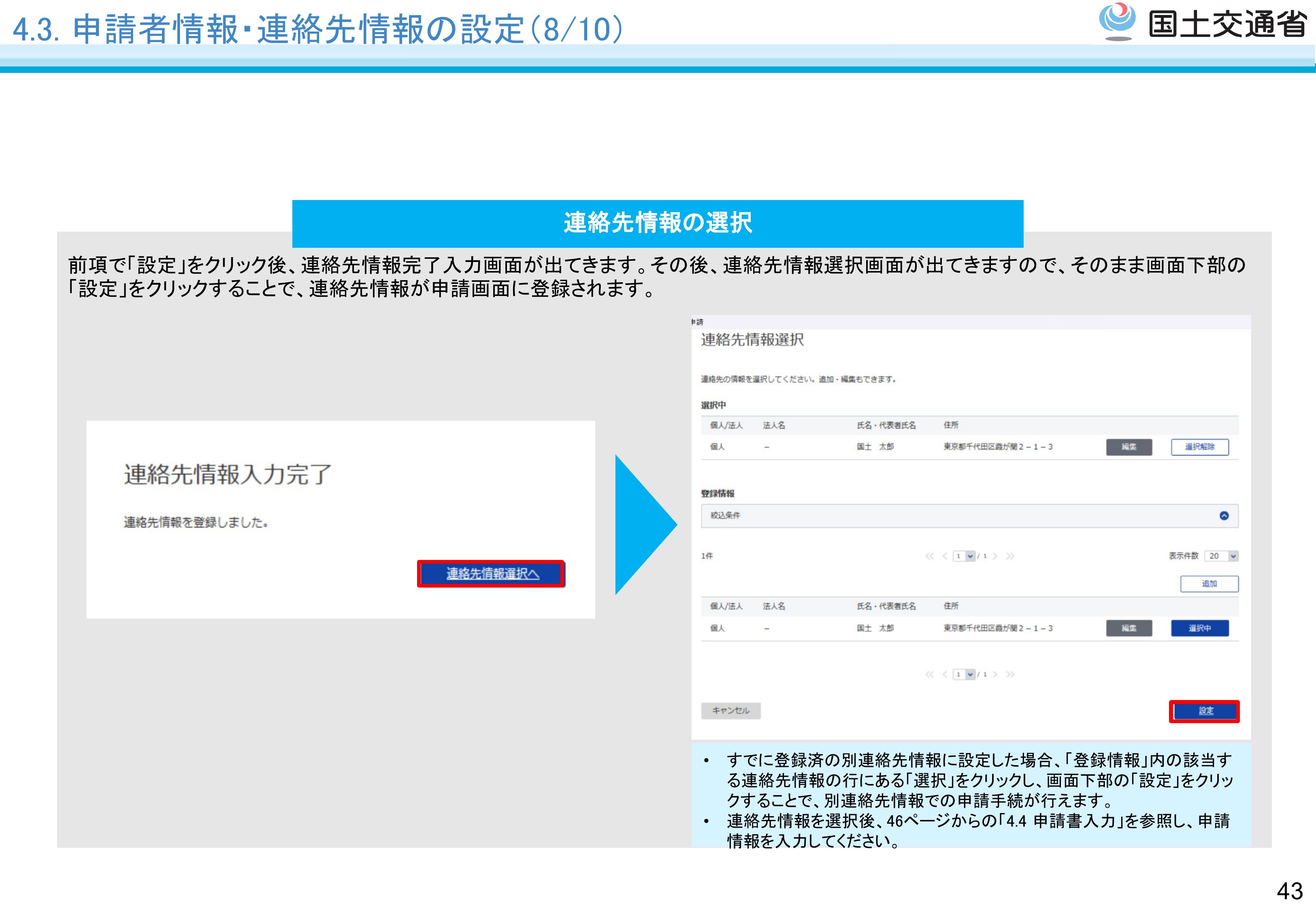The height and width of the screenshot is (911, 1316).
Task: Collapse the 絞込条件 filter panel chevron
Action: point(1224,515)
